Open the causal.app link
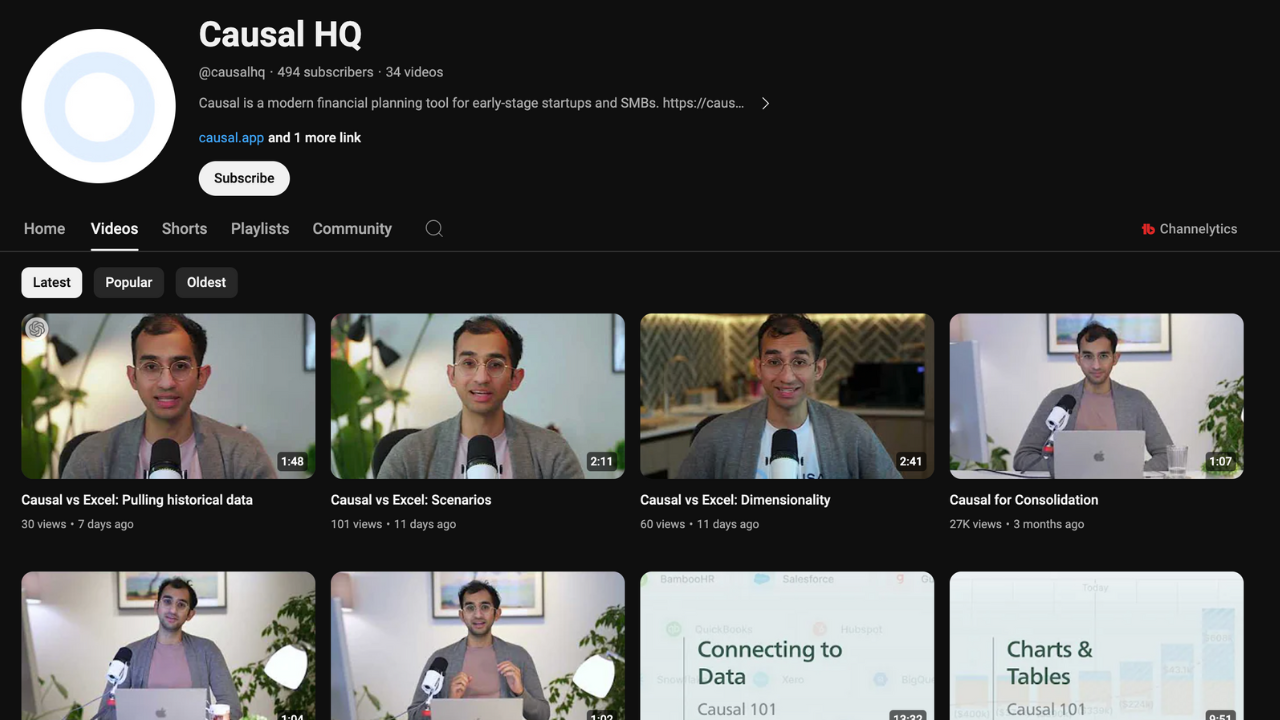The width and height of the screenshot is (1280, 720). point(231,138)
